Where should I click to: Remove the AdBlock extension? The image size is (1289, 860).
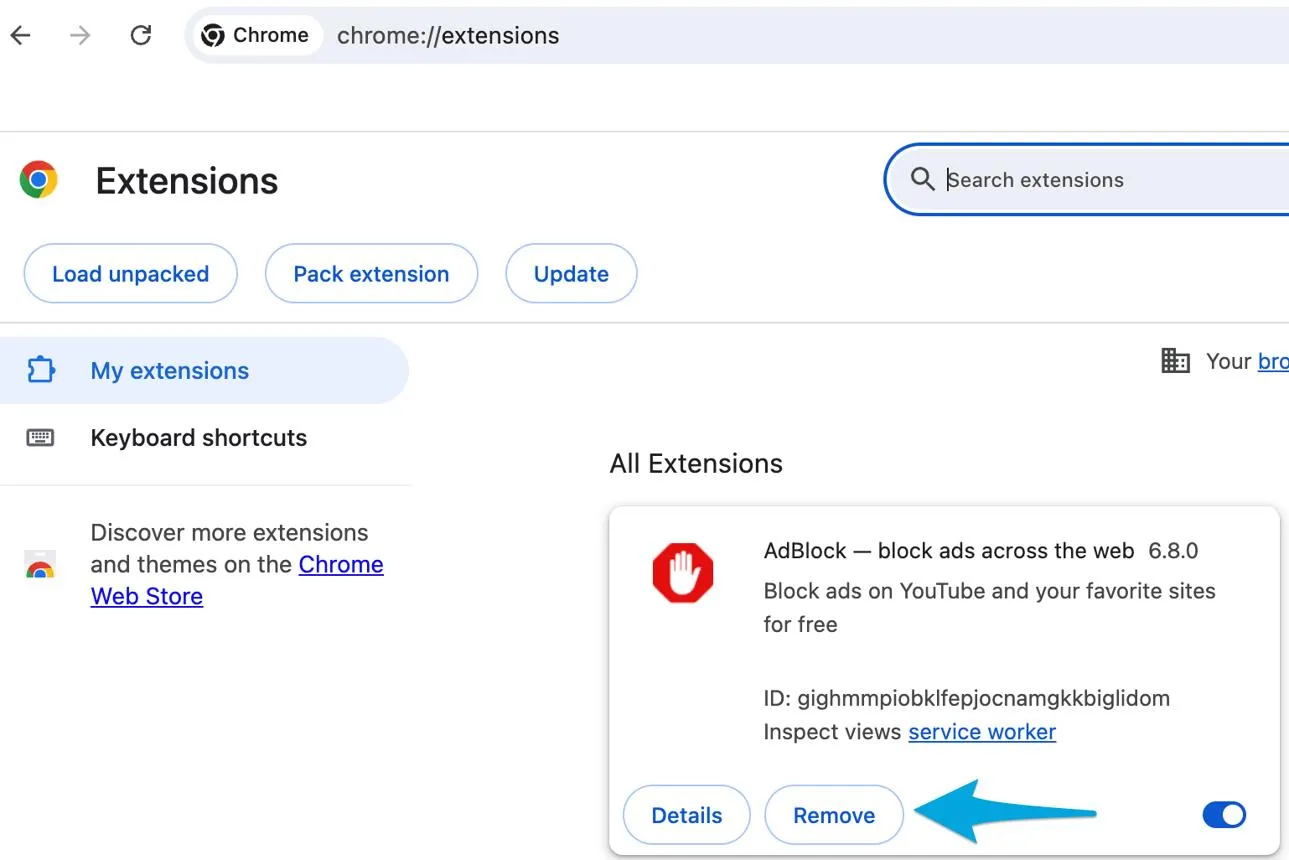(x=834, y=815)
